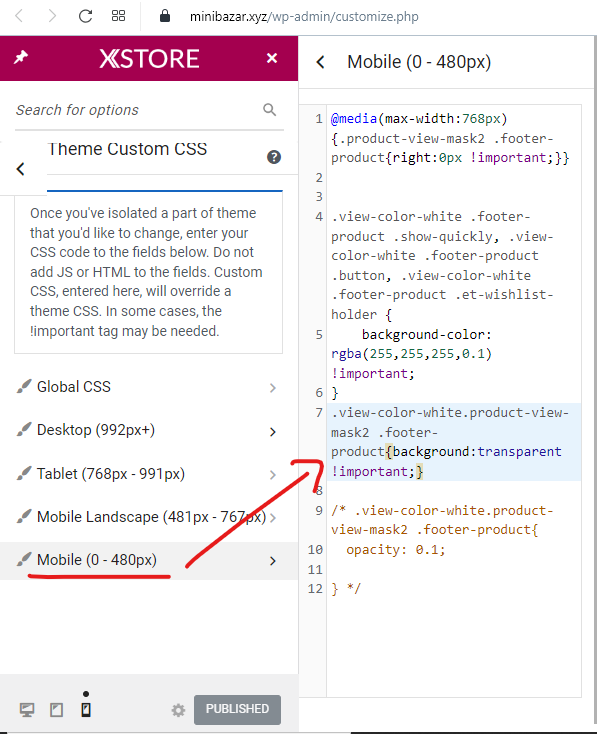Click line number 1 in CSS editor
597x734 pixels.
(x=319, y=119)
